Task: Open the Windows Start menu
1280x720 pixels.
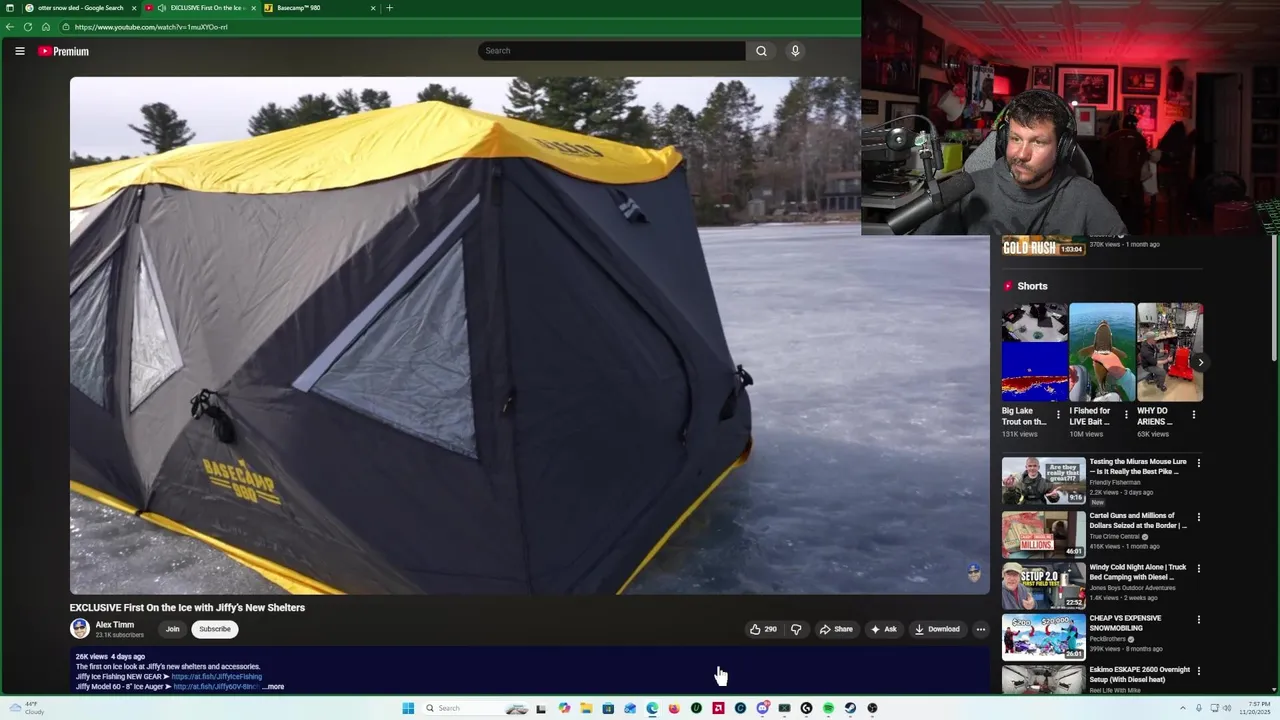Action: (408, 708)
